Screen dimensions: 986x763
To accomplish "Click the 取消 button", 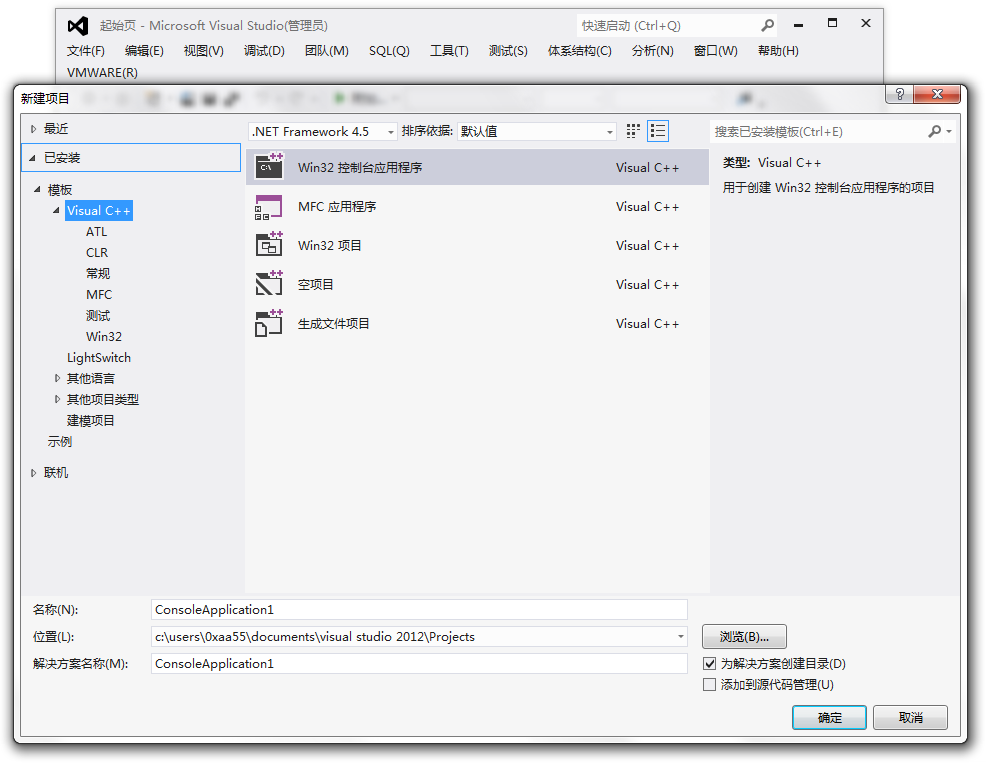I will point(910,718).
